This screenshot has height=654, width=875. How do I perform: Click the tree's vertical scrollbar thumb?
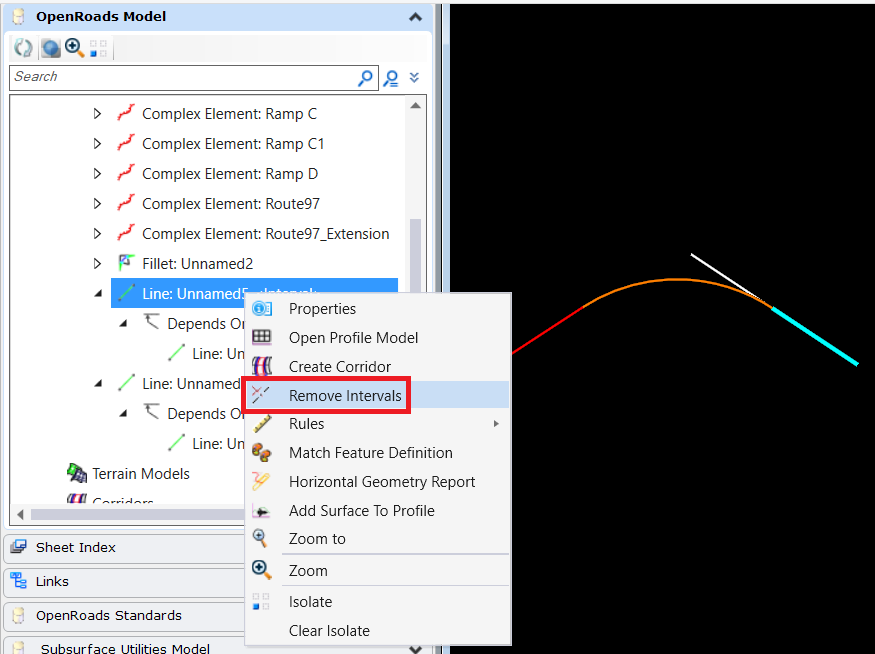[x=415, y=255]
